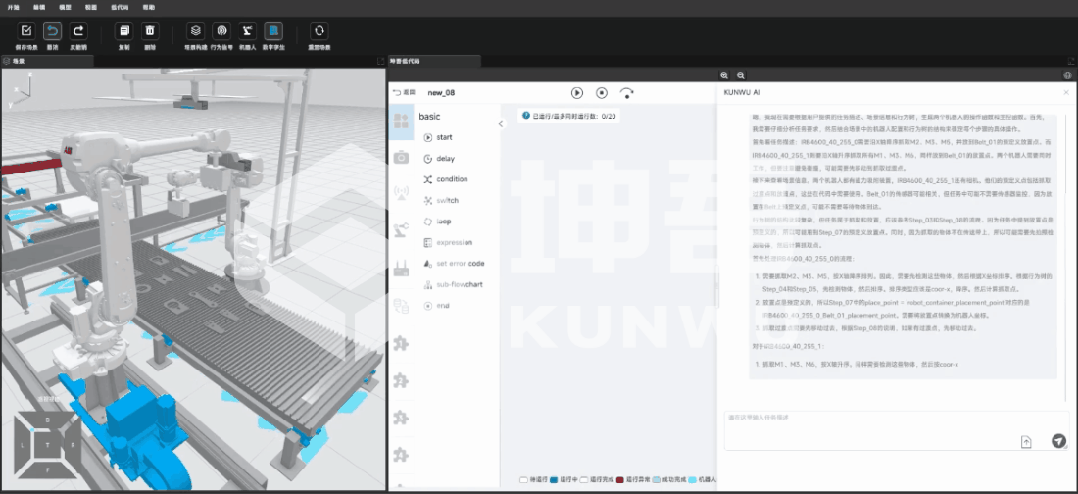Stop the new_08 flowchart execution
This screenshot has height=494, width=1078.
[x=602, y=92]
